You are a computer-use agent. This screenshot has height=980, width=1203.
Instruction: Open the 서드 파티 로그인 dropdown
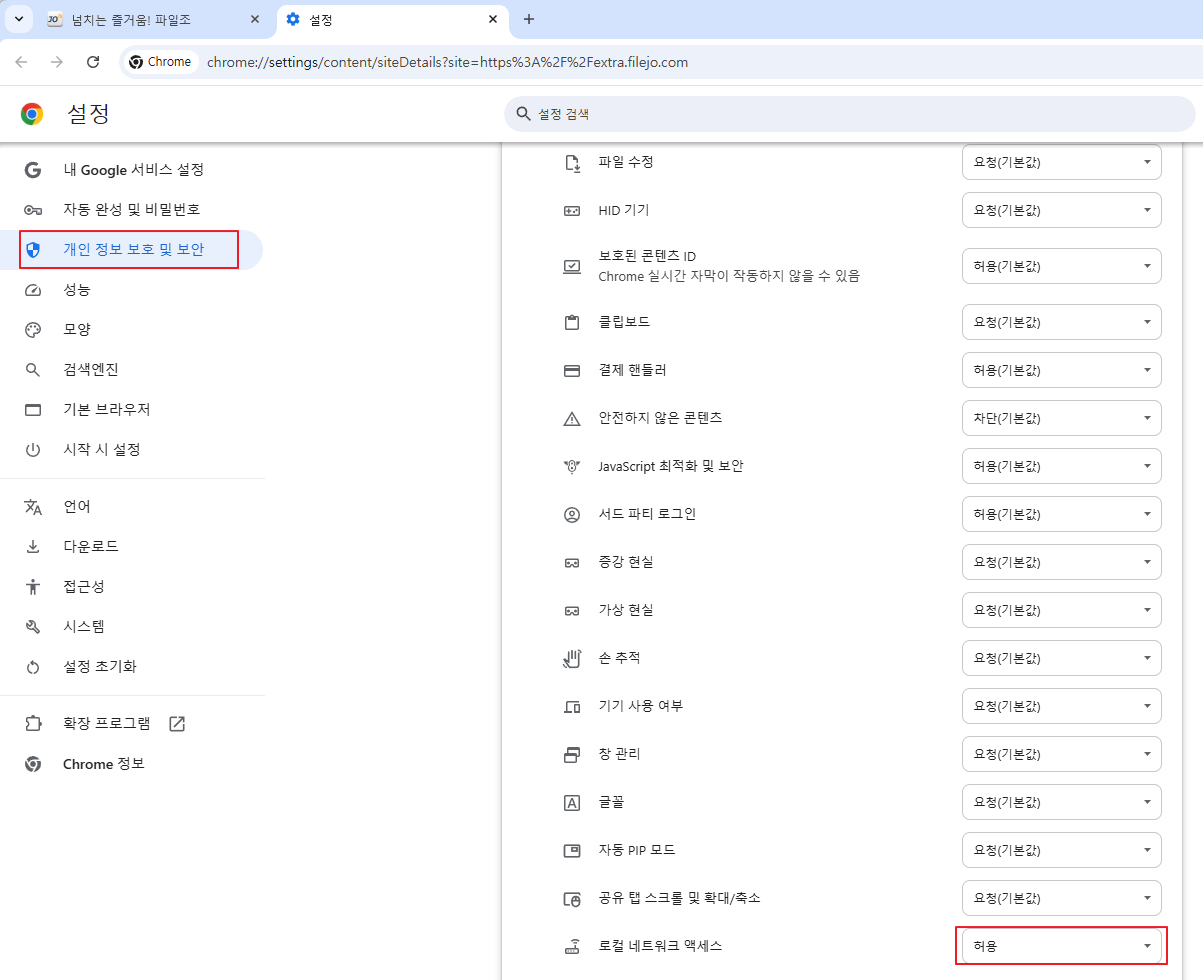pyautogui.click(x=1060, y=514)
